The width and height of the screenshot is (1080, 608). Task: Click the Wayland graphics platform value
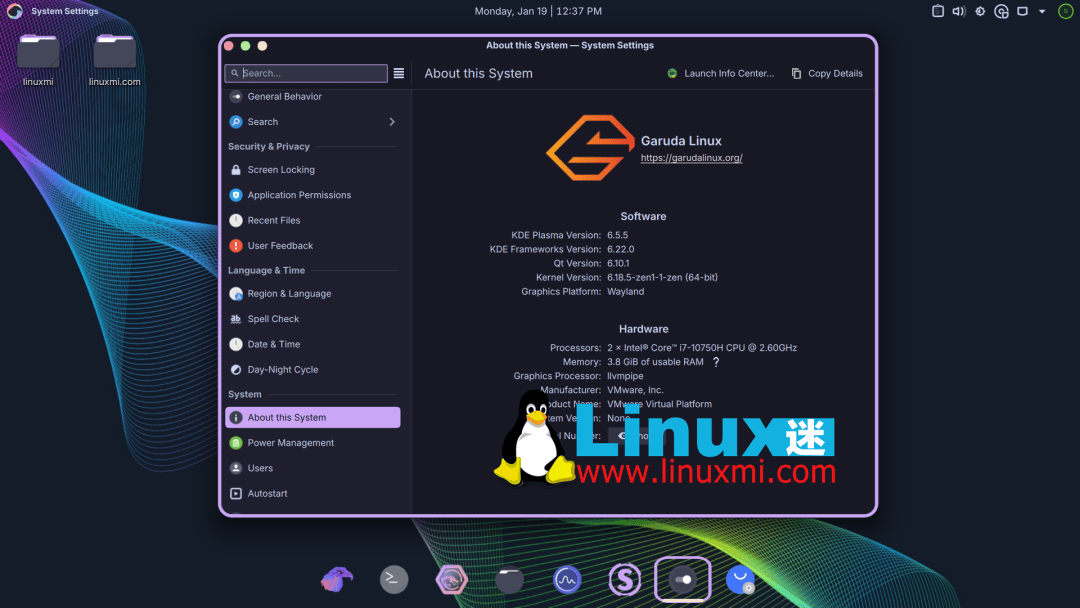coord(625,291)
